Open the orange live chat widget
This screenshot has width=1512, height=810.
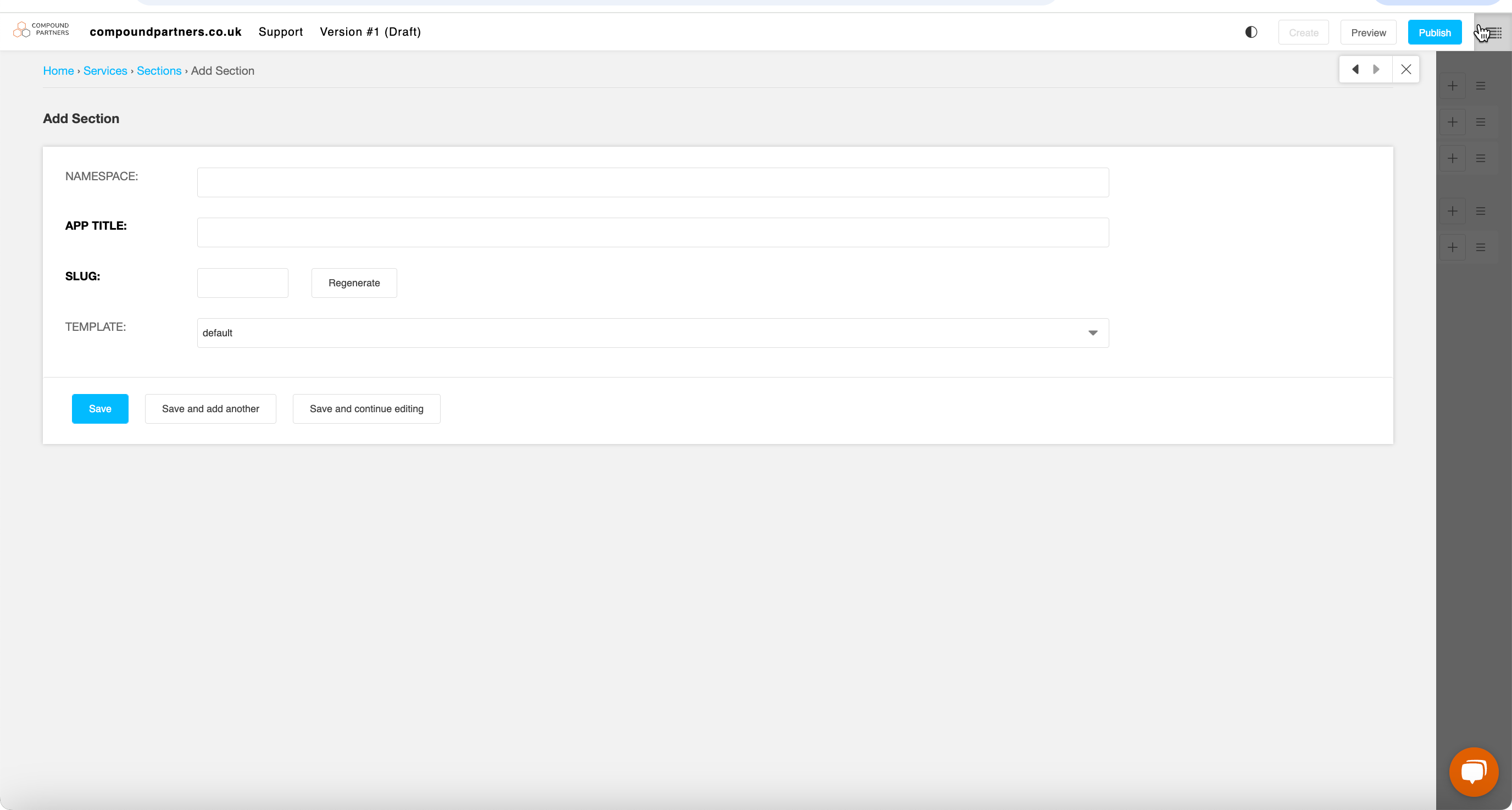(1473, 772)
